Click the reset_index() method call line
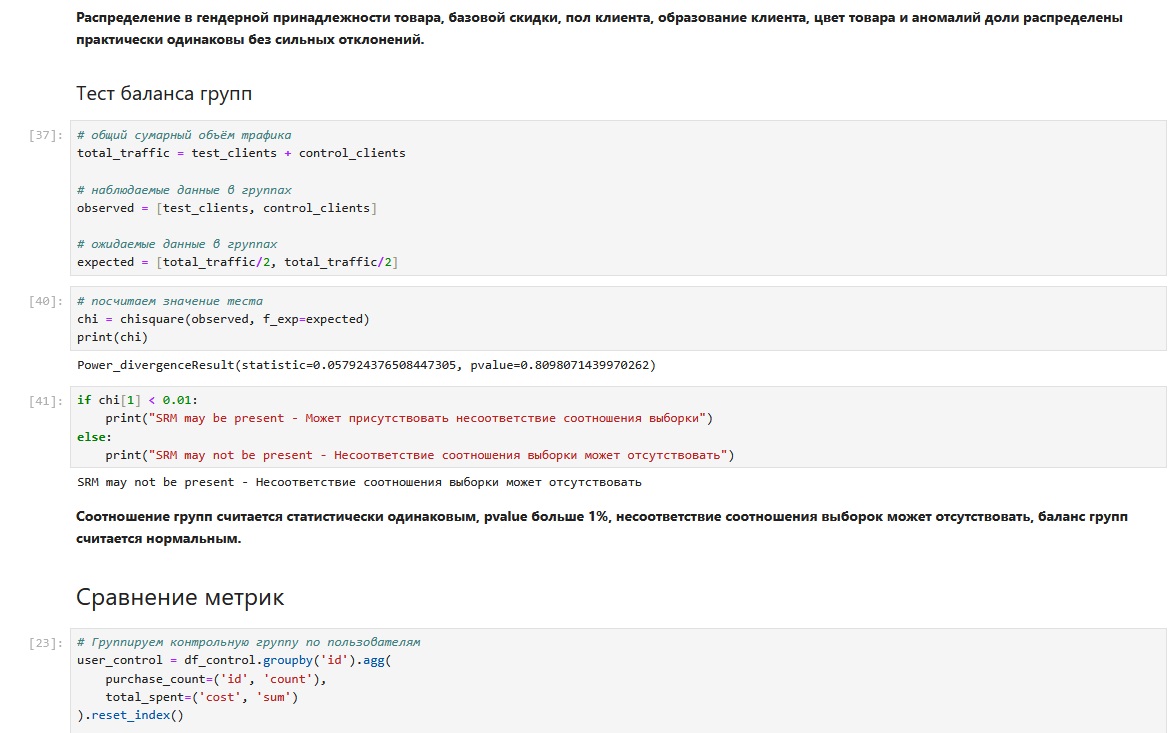 (x=130, y=715)
